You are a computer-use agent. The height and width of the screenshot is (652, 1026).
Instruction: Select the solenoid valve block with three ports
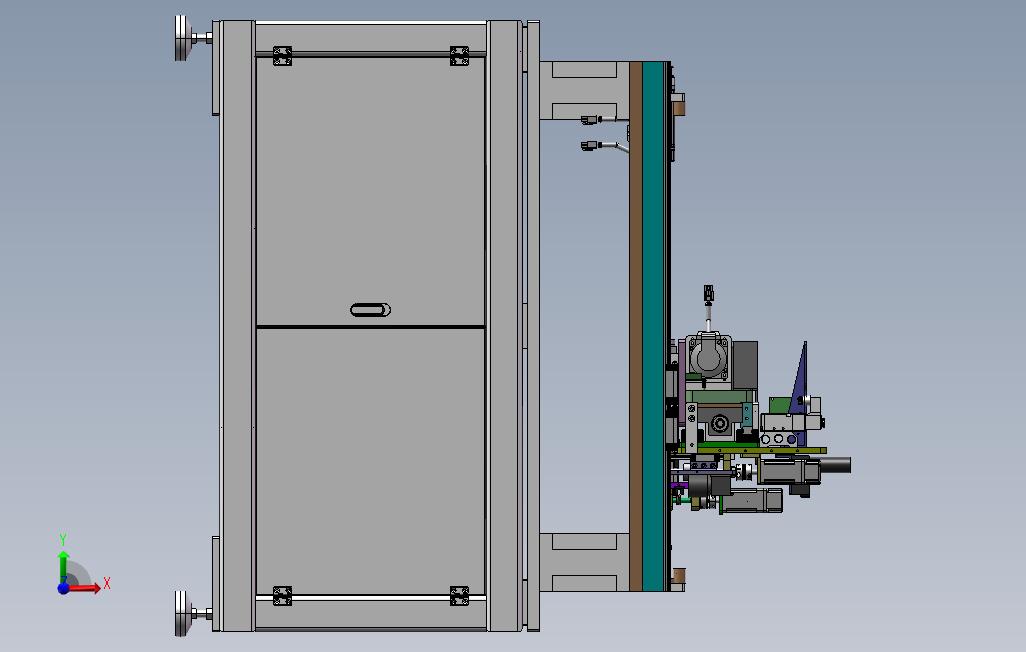[x=781, y=438]
